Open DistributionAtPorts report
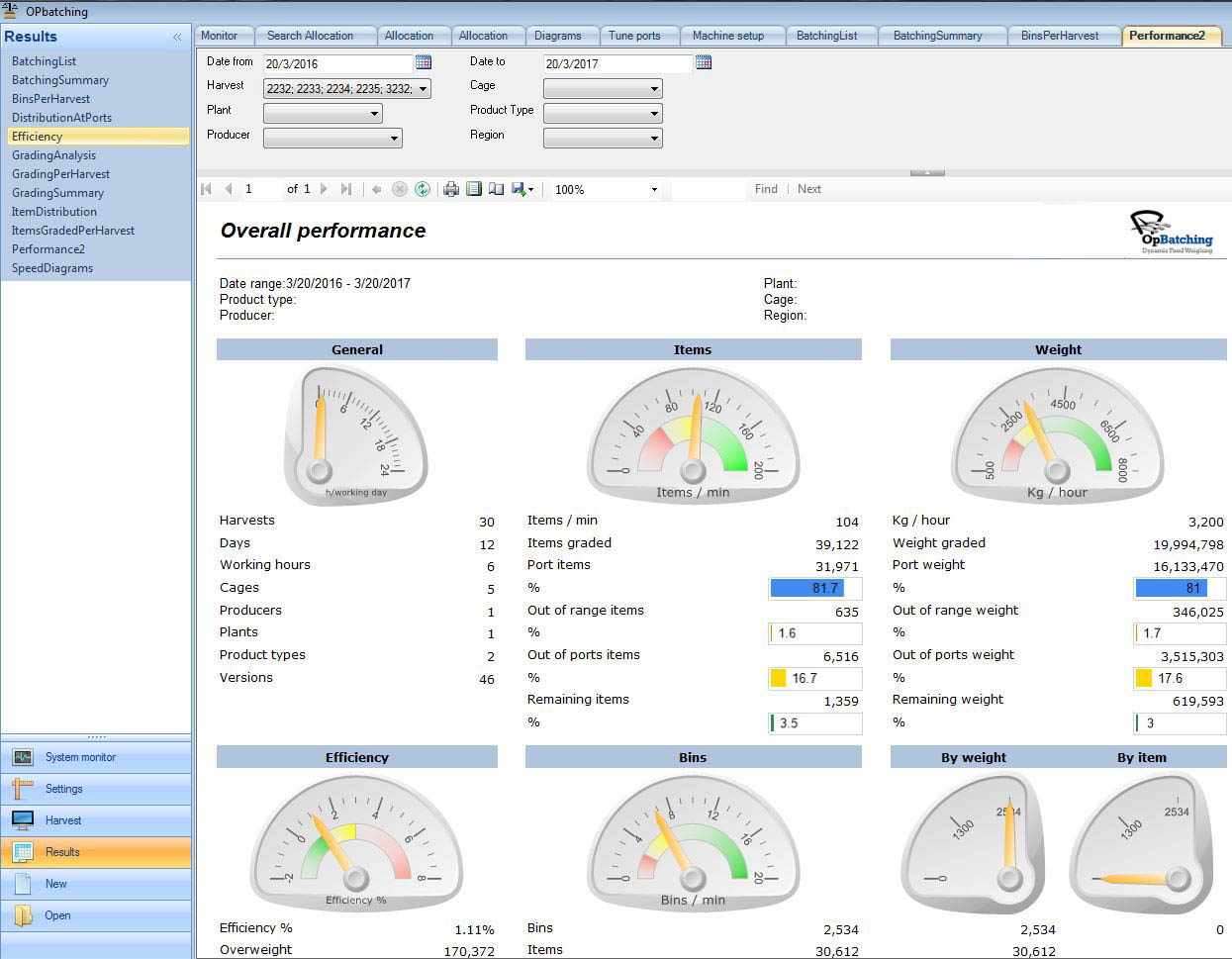This screenshot has width=1232, height=959. point(61,118)
